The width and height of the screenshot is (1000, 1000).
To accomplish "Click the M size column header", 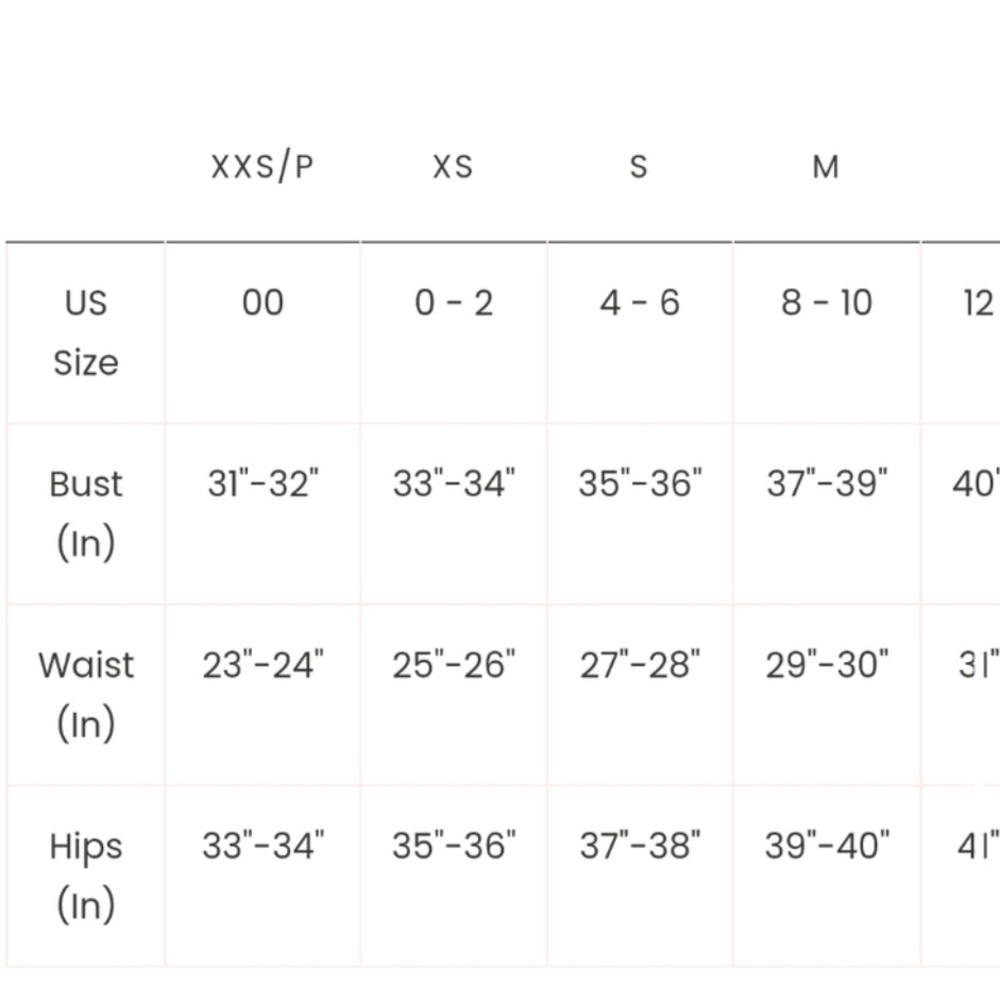I will tap(825, 167).
